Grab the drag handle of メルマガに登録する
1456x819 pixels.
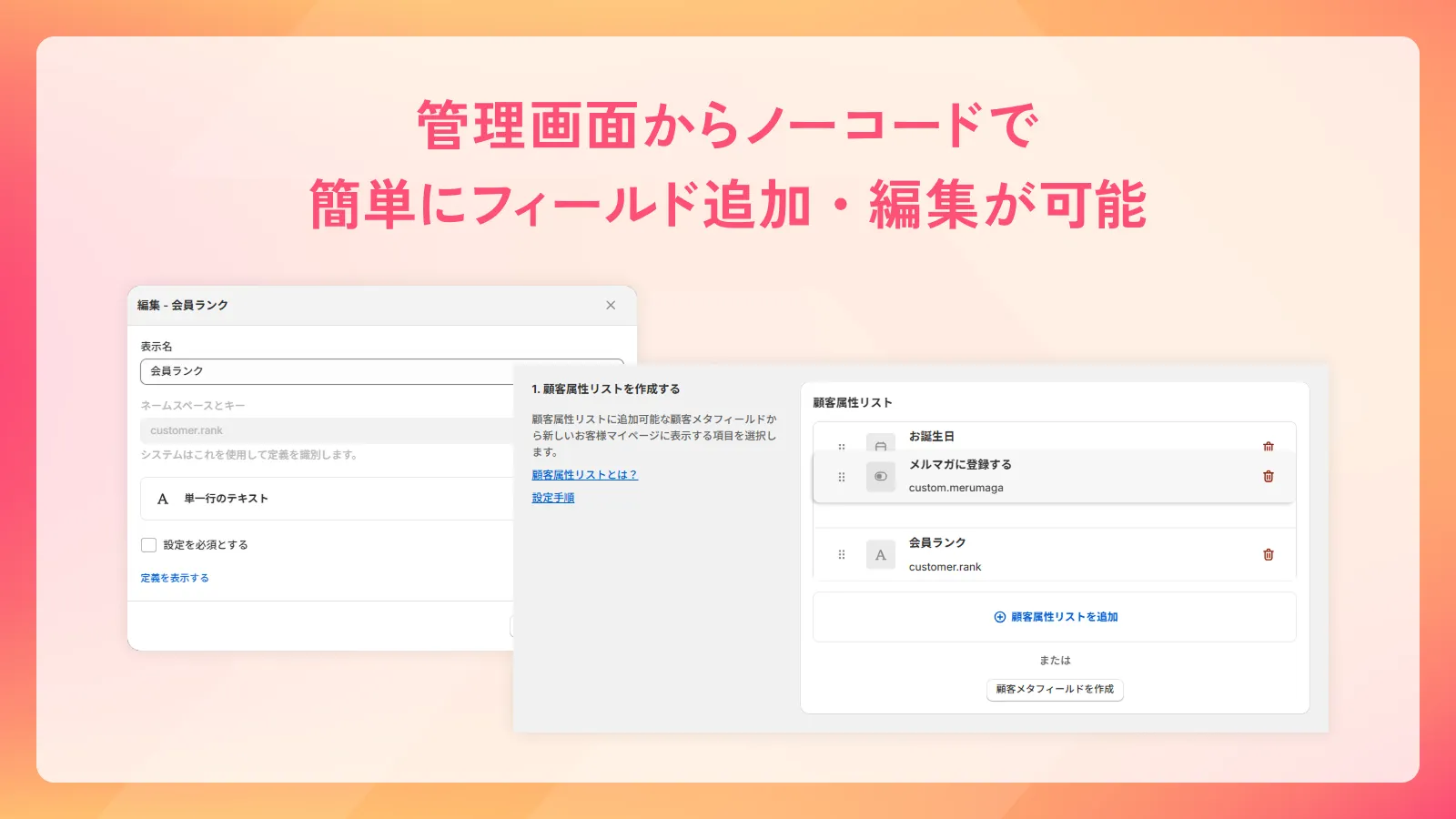coord(841,475)
